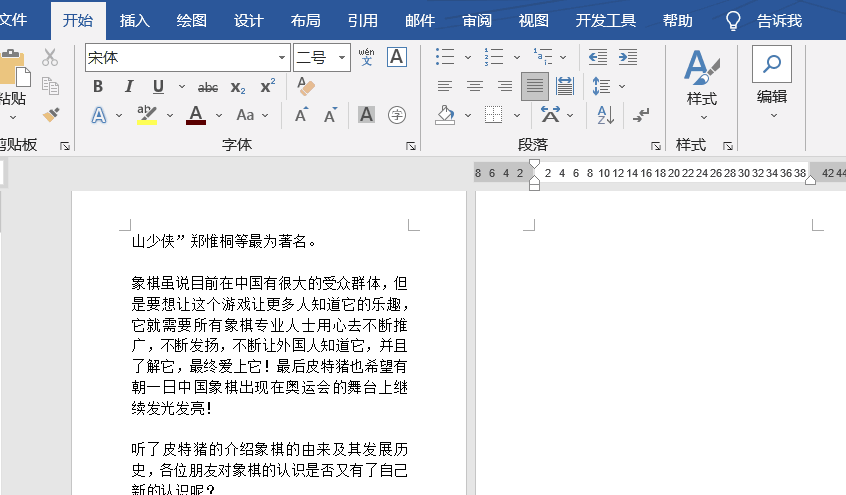Click the Copy icon
This screenshot has width=846, height=495.
(x=50, y=86)
